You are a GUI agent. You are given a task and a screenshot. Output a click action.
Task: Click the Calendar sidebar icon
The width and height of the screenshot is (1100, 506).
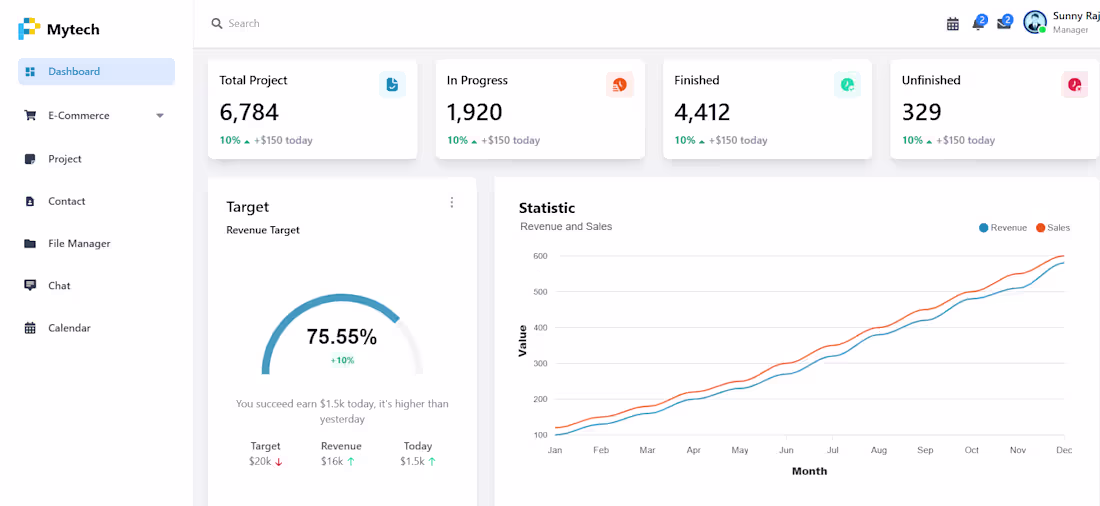pyautogui.click(x=29, y=328)
